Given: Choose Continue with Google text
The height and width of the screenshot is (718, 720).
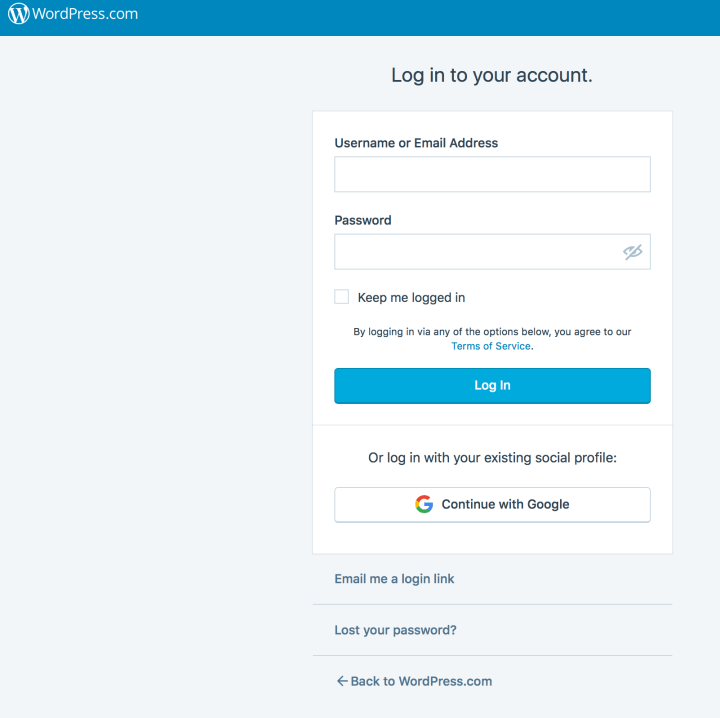Looking at the screenshot, I should (x=505, y=505).
